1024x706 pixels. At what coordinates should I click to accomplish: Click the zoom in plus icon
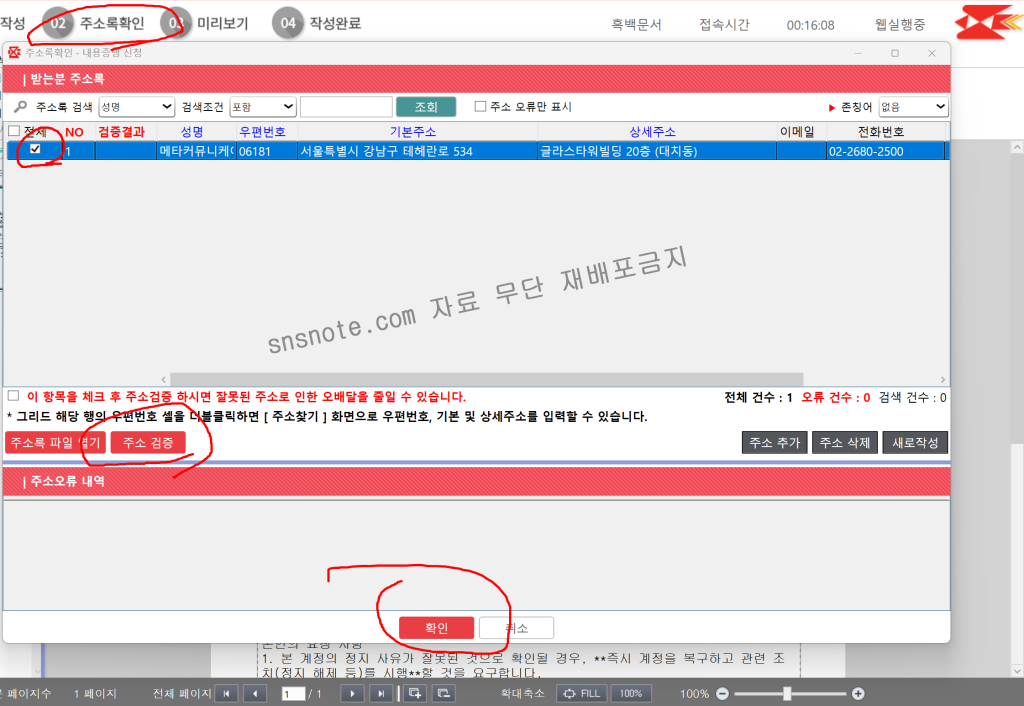pyautogui.click(x=858, y=694)
